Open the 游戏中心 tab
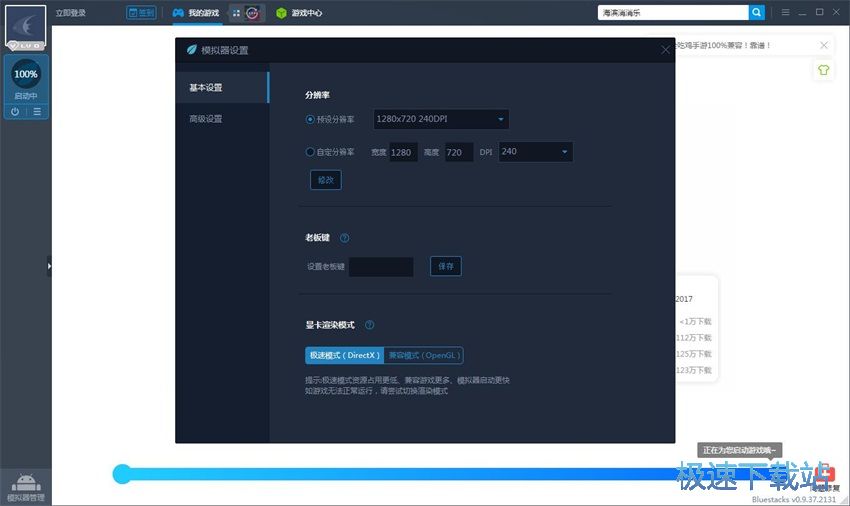850x506 pixels. (299, 13)
